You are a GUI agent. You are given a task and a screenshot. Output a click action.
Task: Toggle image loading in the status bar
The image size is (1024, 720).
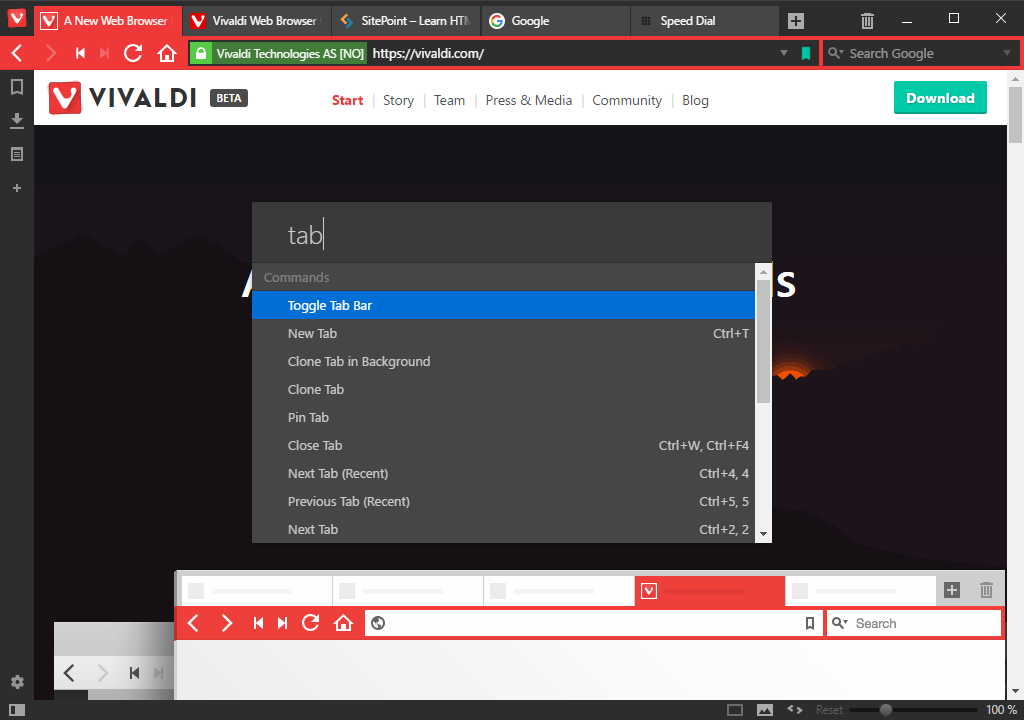(x=765, y=710)
